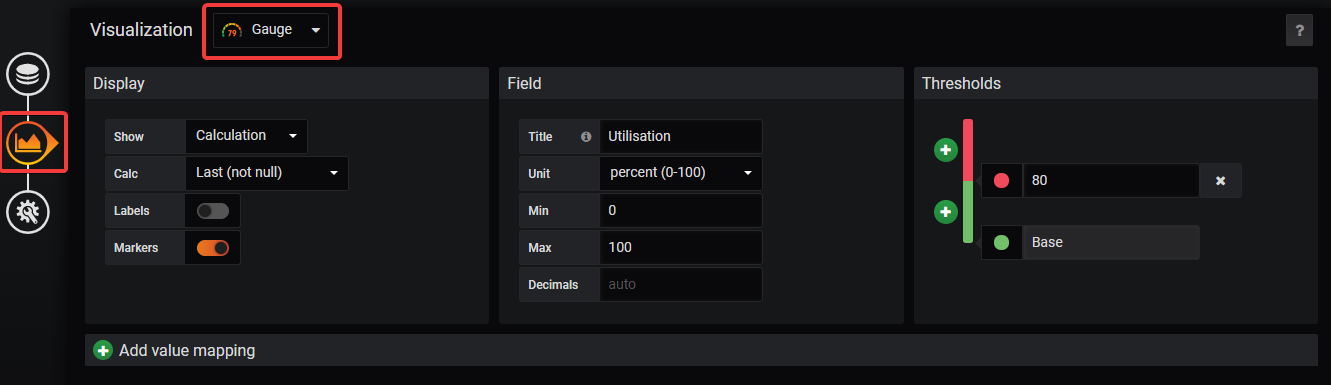Pick the green Base threshold color swatch
1331x385 pixels.
1001,242
